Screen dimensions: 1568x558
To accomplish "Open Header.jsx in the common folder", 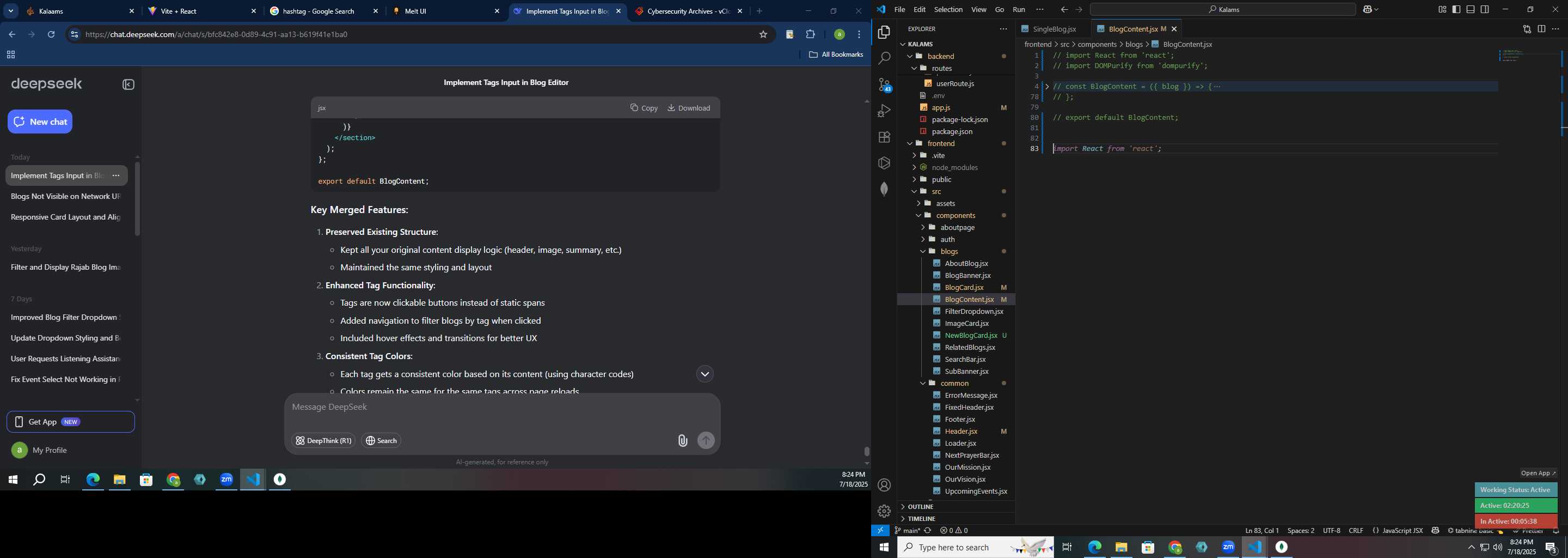I will click(961, 432).
